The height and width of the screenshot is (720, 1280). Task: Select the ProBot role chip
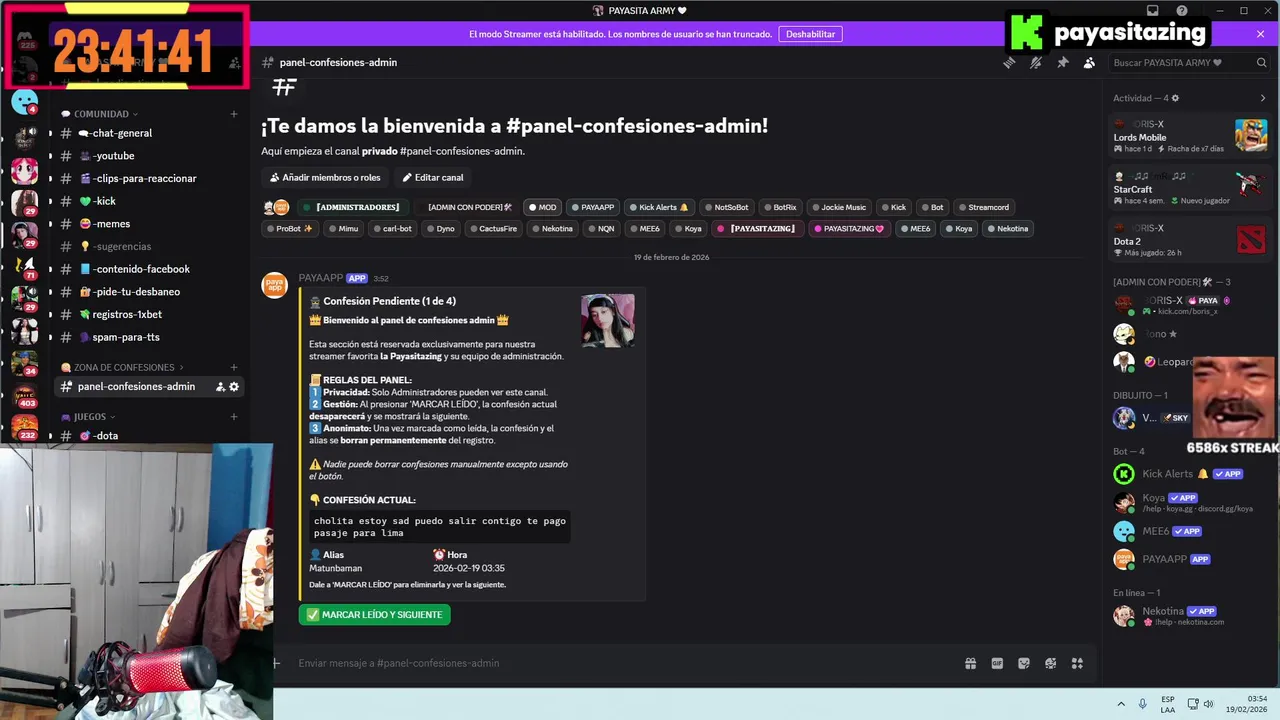pyautogui.click(x=289, y=228)
